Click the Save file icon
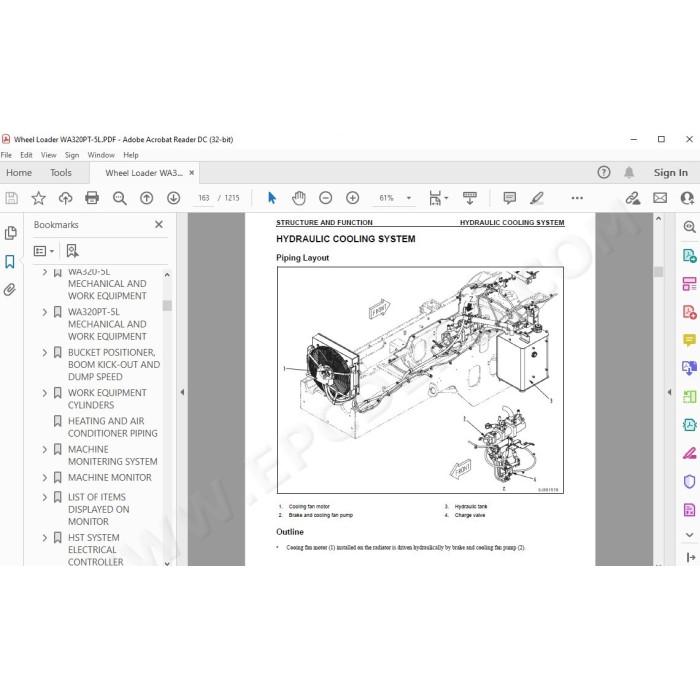 pyautogui.click(x=12, y=198)
